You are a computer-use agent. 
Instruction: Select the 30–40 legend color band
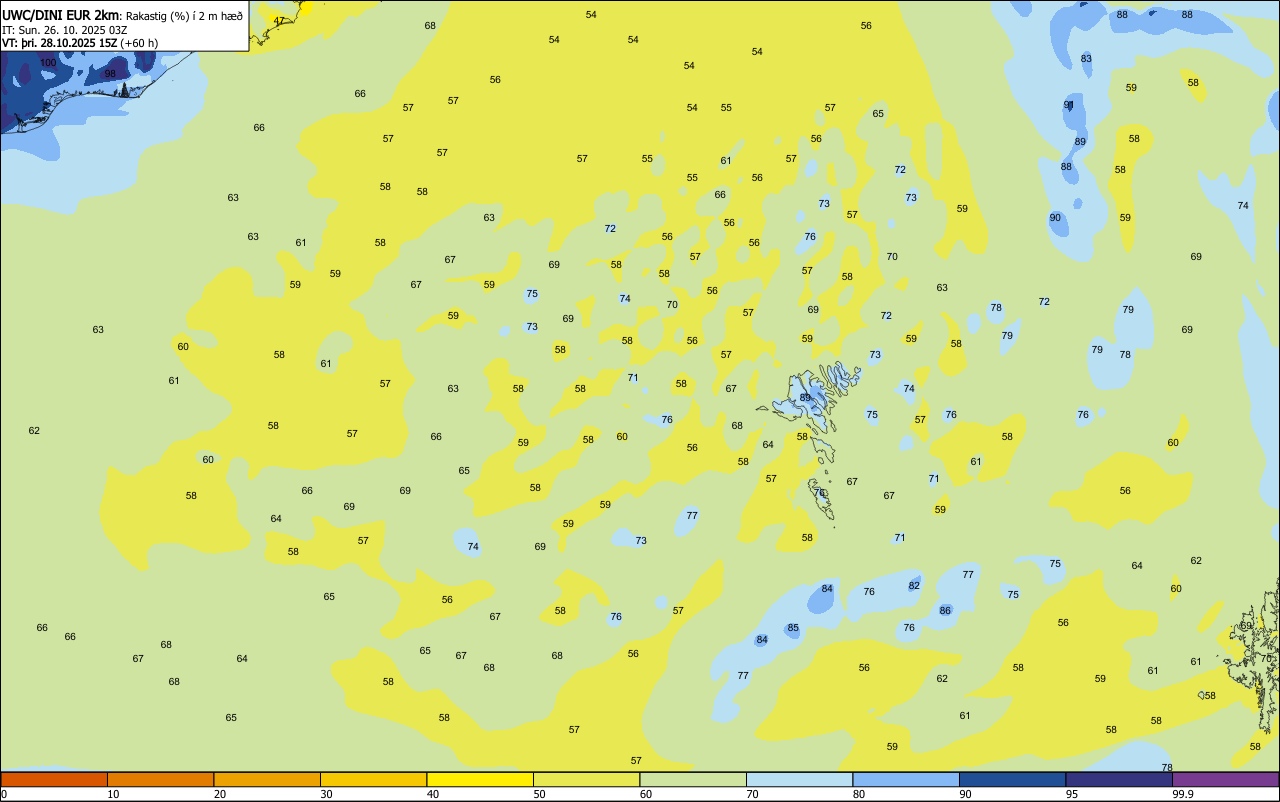click(x=373, y=779)
